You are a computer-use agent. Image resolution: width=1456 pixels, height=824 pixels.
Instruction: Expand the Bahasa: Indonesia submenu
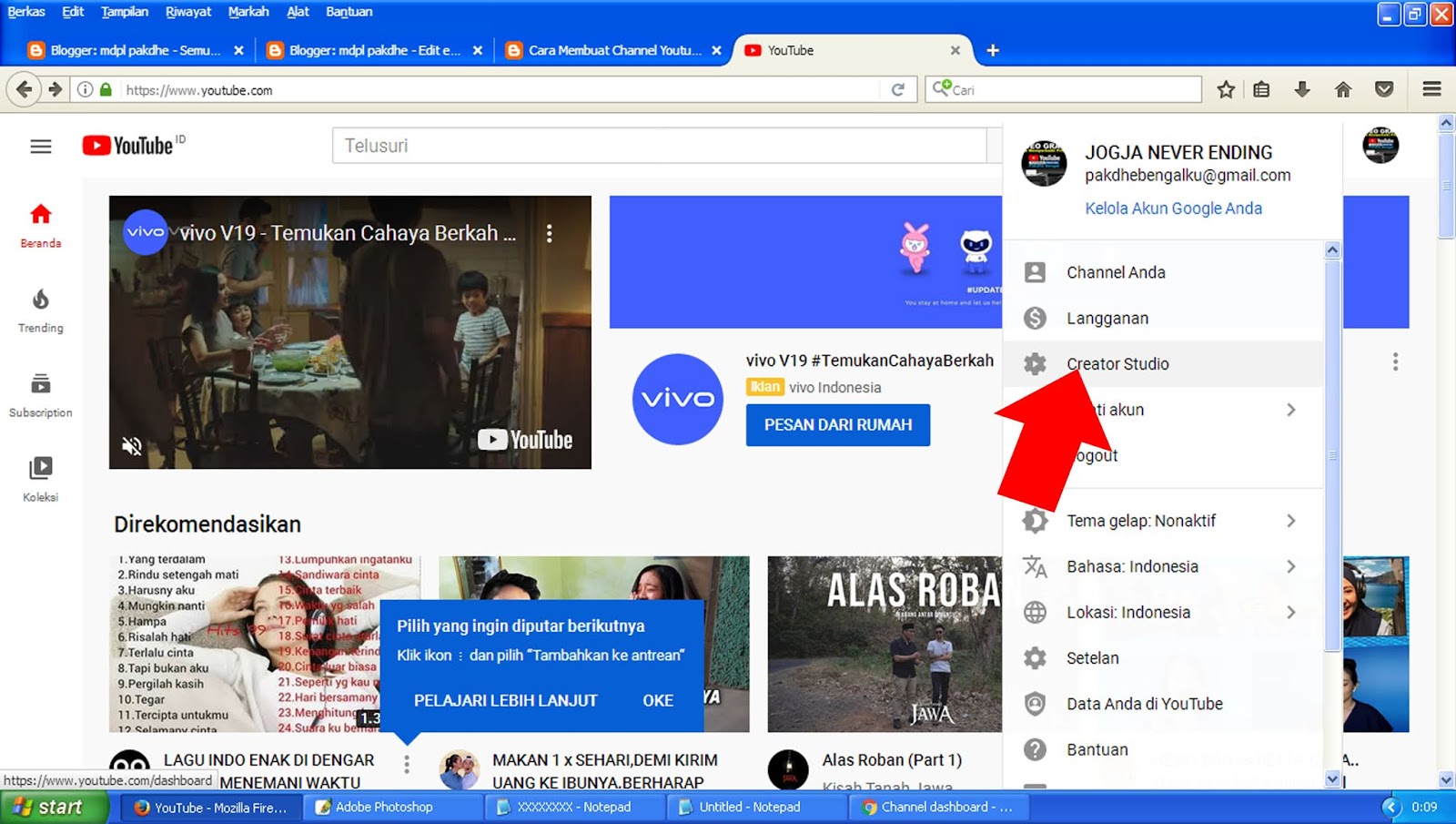click(x=1290, y=566)
